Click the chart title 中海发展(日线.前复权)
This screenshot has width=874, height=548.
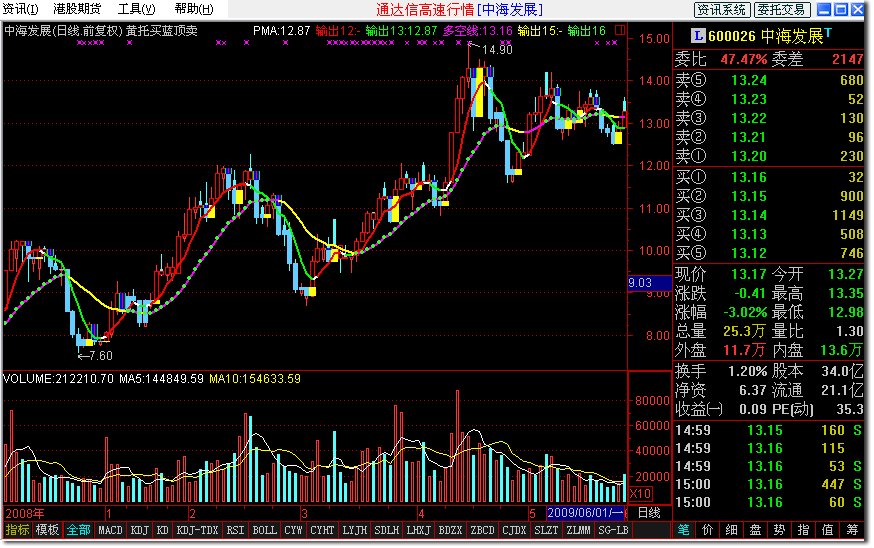pos(63,31)
